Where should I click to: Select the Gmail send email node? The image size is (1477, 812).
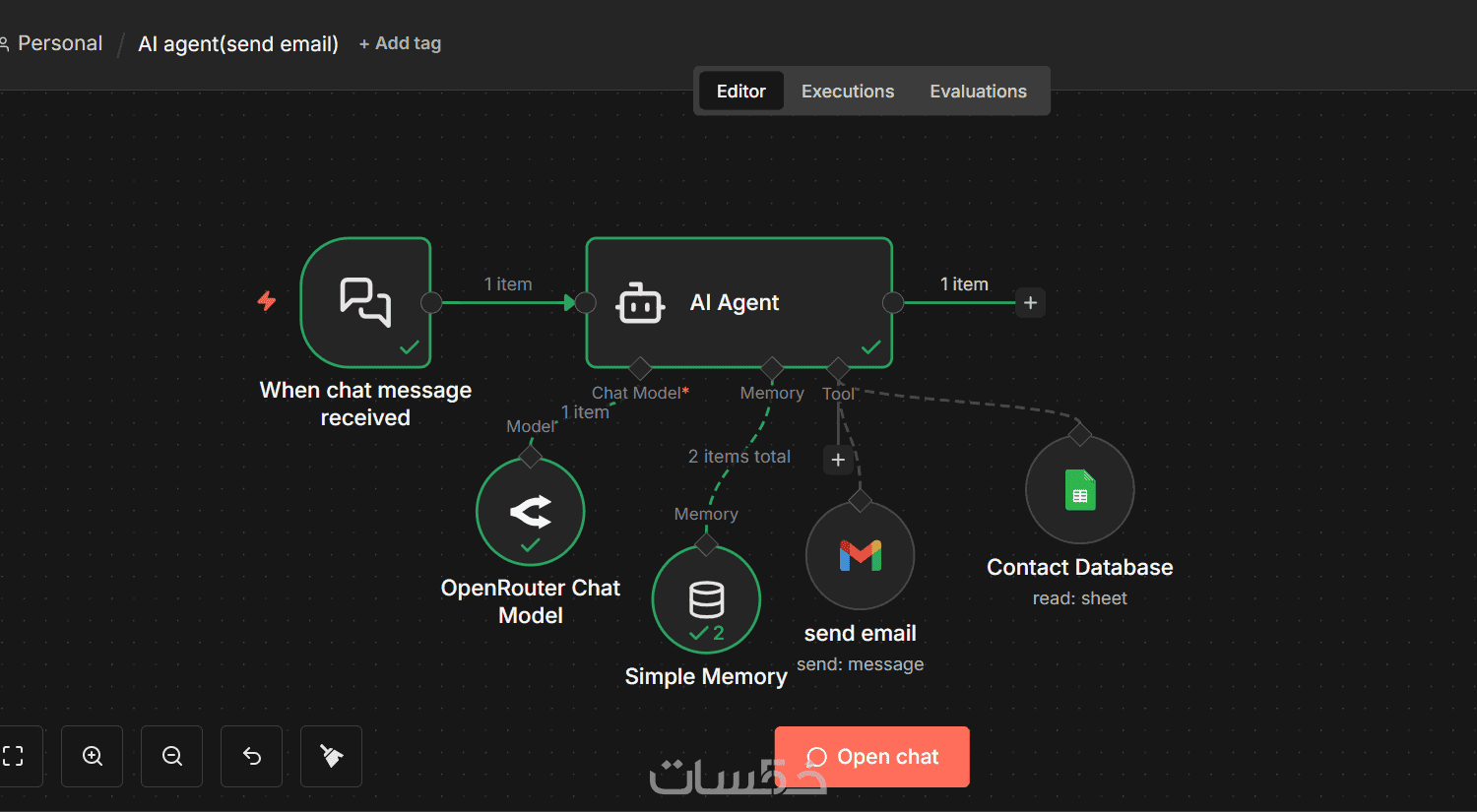click(x=860, y=556)
